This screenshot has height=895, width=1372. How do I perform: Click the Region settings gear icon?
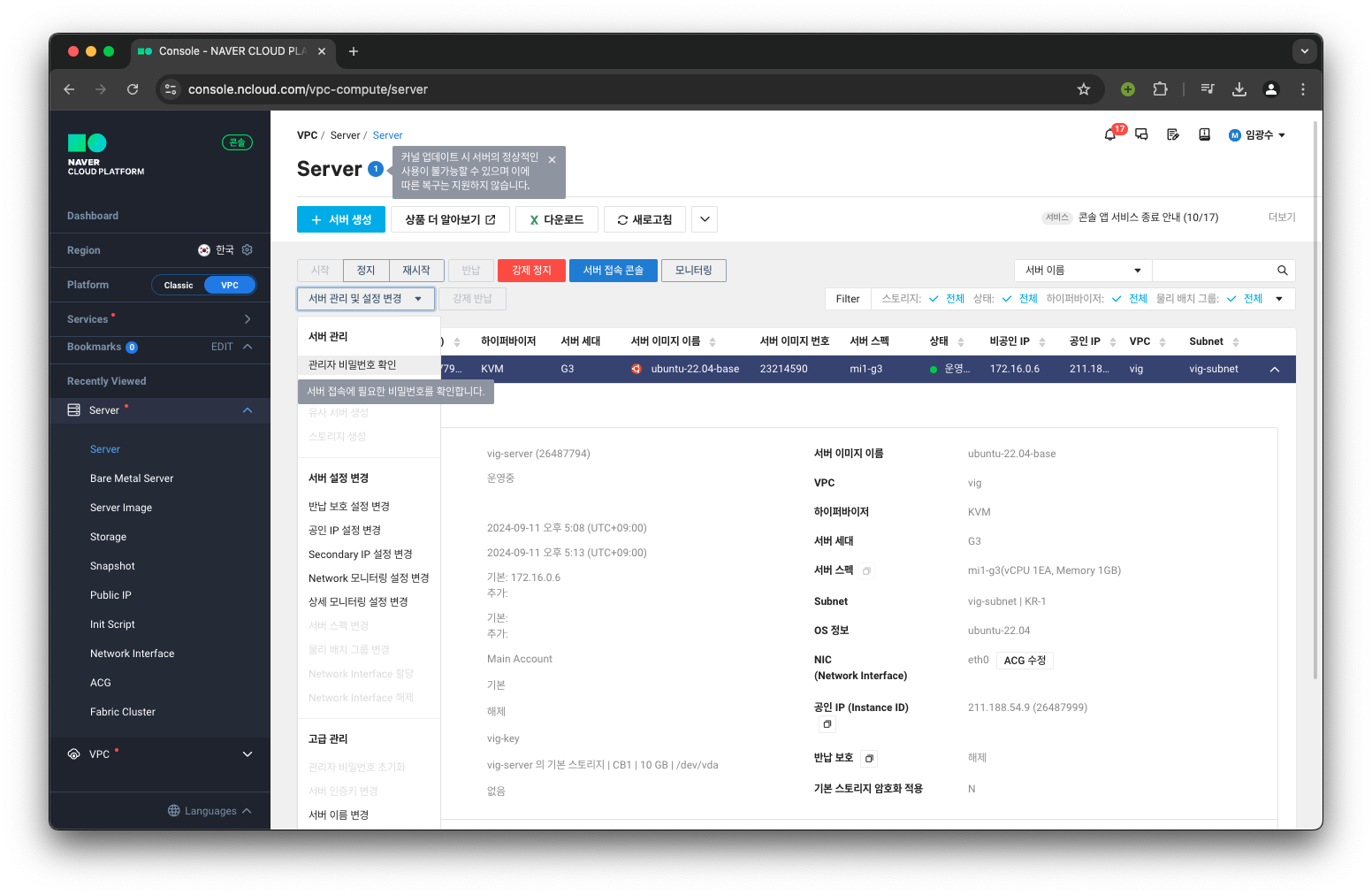click(x=248, y=250)
